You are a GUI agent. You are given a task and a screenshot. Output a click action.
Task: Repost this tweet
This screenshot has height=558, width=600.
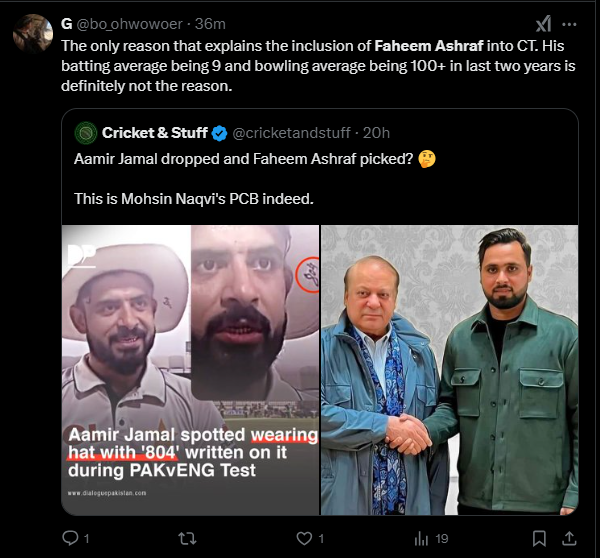point(186,538)
